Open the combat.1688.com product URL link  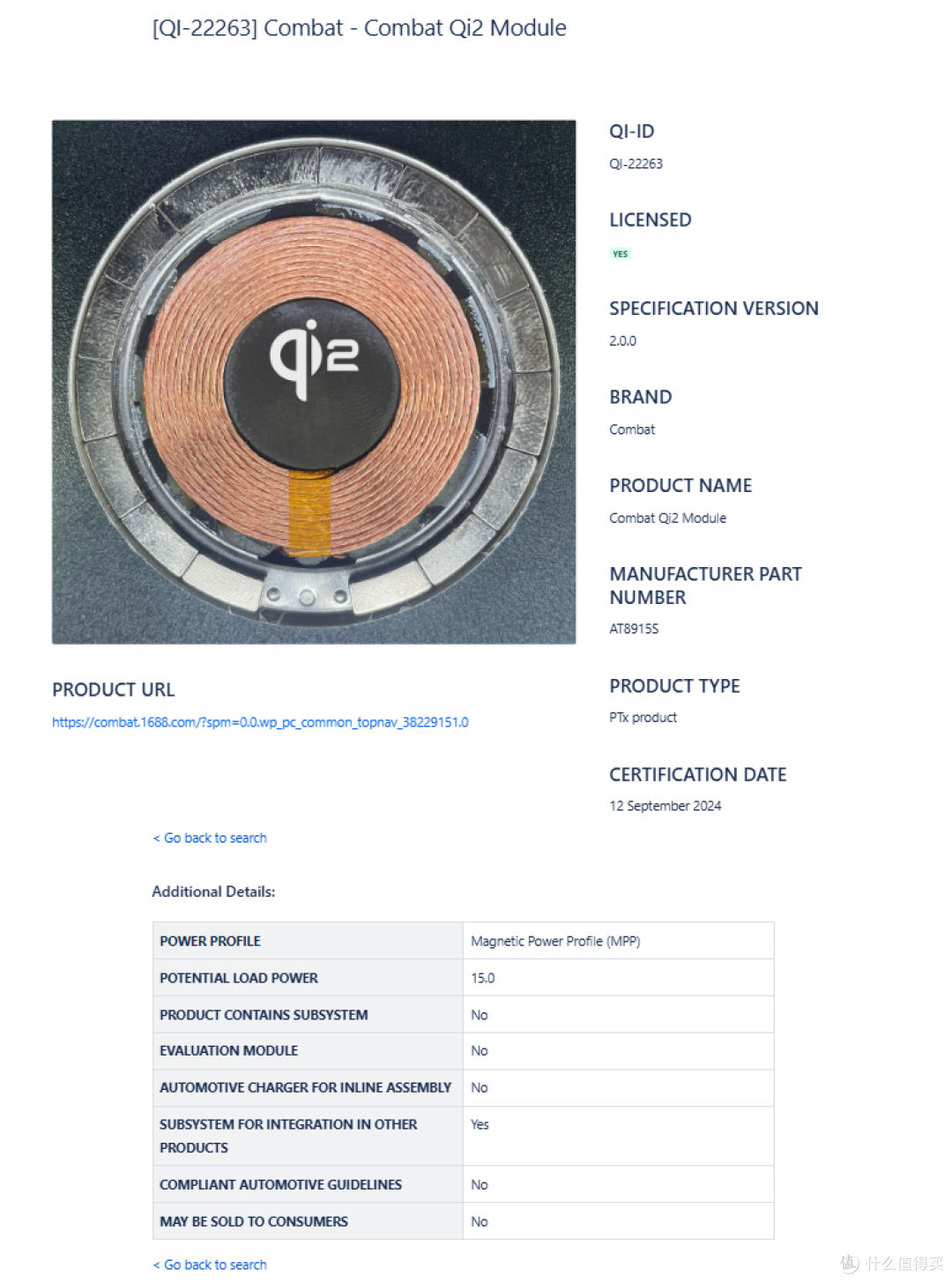[x=260, y=722]
